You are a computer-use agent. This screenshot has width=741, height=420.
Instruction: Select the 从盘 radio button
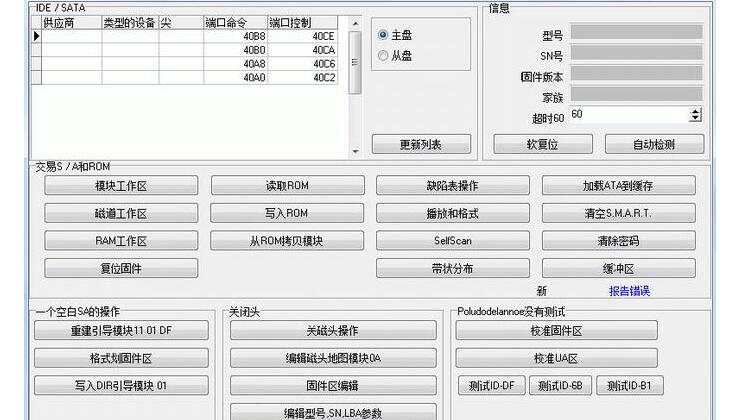[384, 56]
